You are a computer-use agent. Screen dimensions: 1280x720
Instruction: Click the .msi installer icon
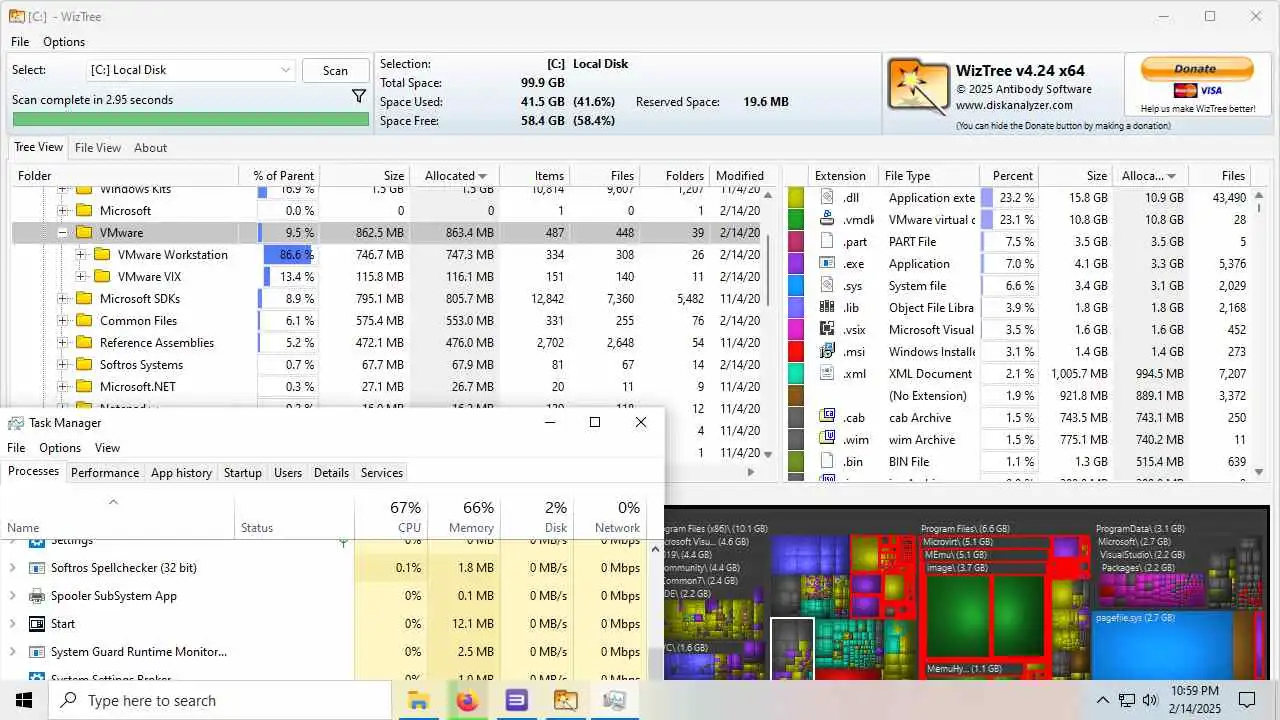pos(827,351)
